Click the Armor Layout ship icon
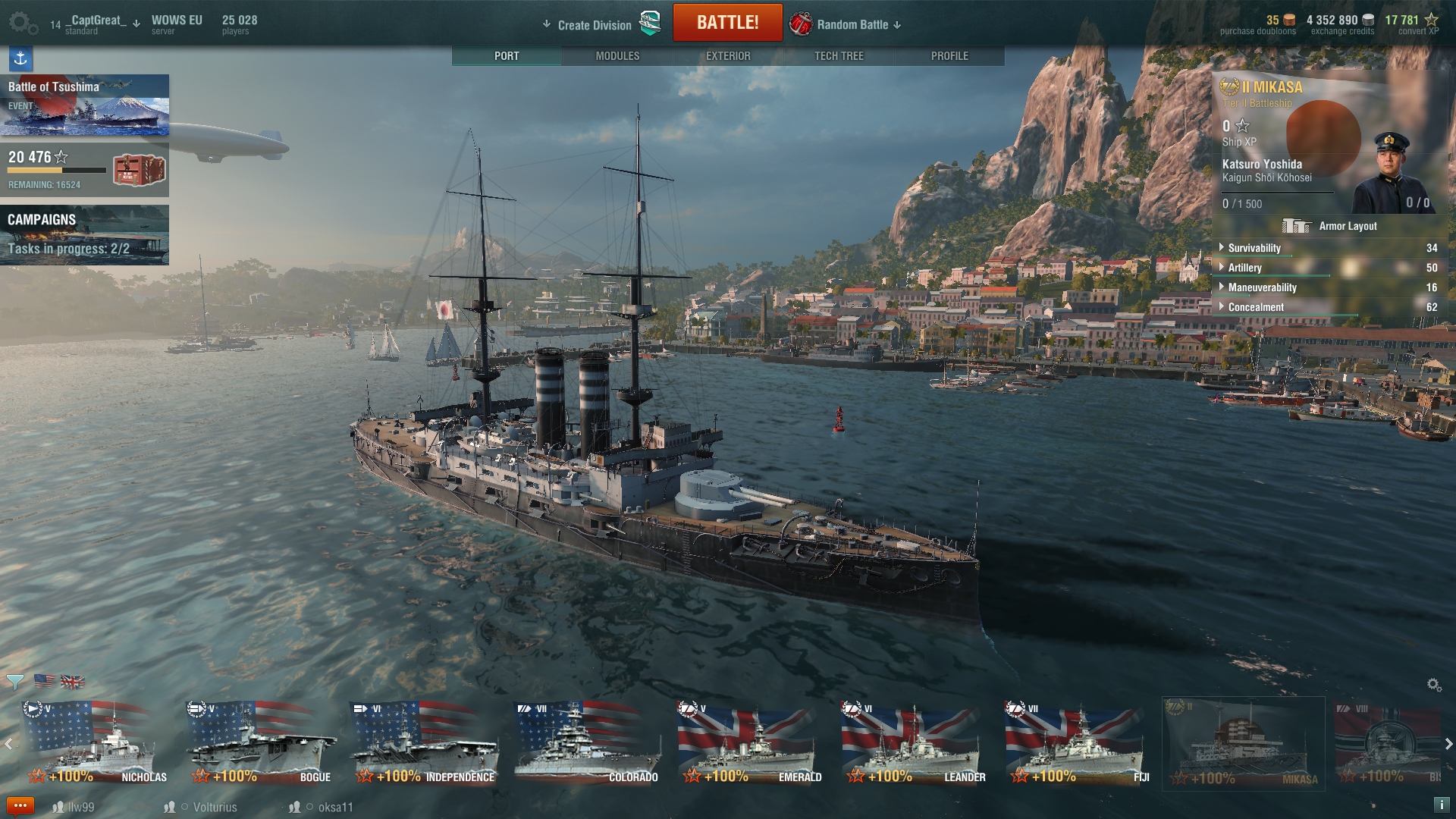Viewport: 1456px width, 819px height. (1297, 226)
